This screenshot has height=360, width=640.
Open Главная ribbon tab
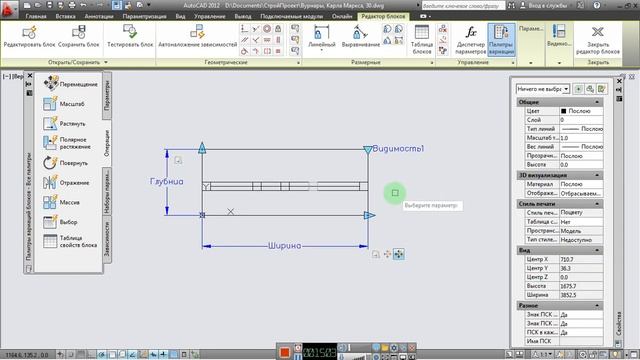coord(36,16)
